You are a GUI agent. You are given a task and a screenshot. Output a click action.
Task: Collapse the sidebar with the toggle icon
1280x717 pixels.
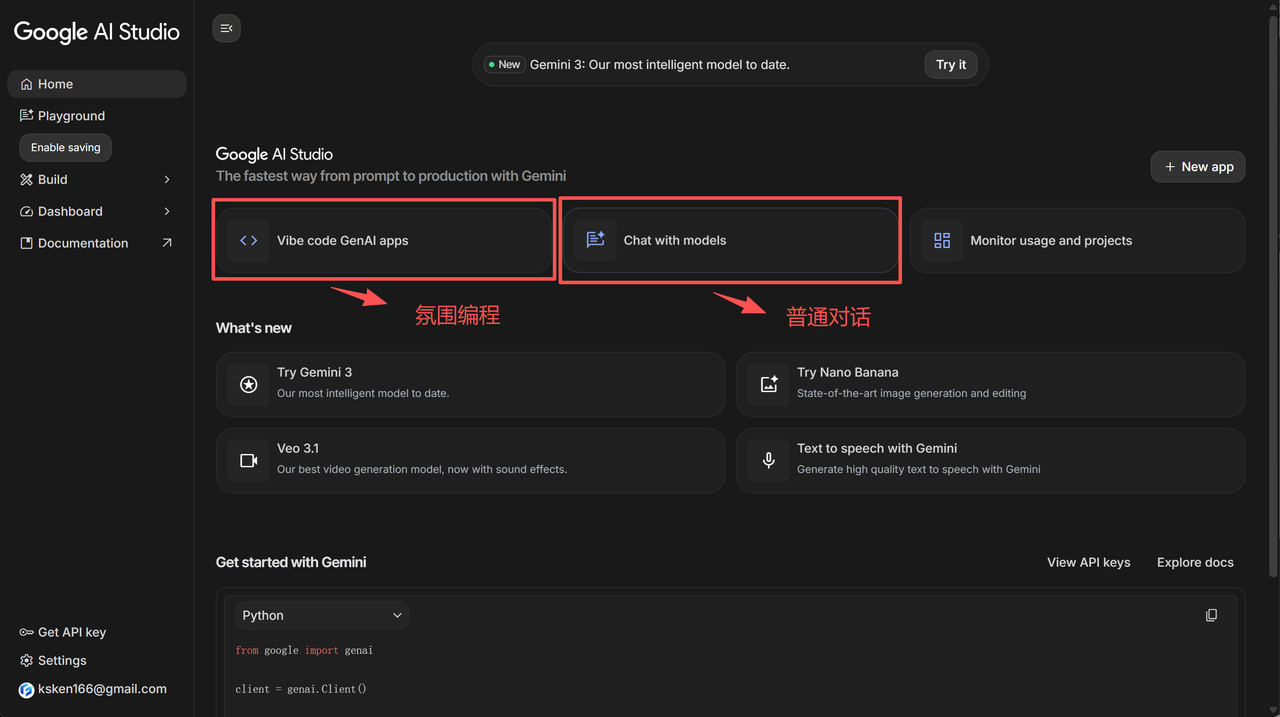coord(226,29)
